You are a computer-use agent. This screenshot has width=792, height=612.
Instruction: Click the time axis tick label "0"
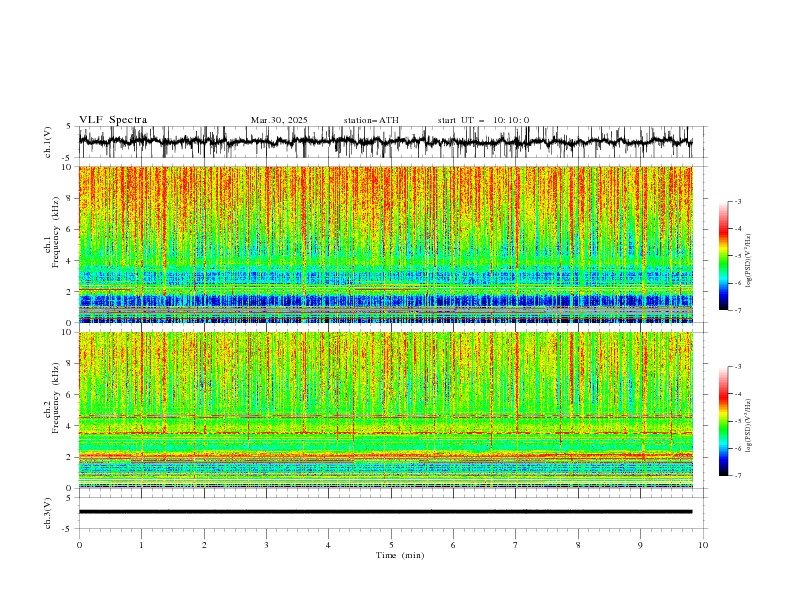(x=79, y=545)
